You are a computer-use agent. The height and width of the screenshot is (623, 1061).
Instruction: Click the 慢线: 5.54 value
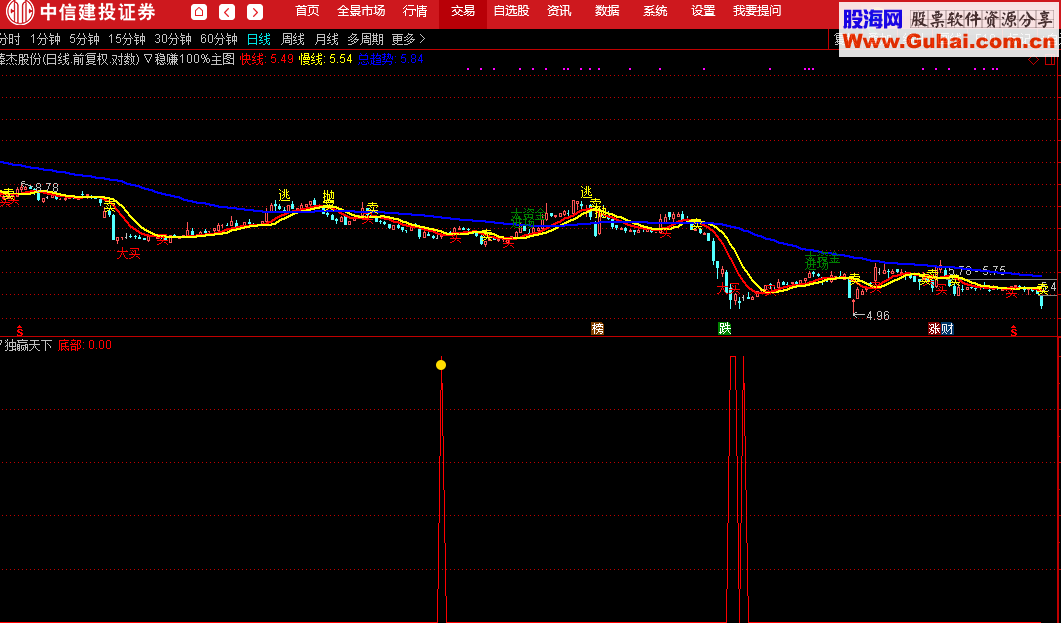tap(325, 59)
